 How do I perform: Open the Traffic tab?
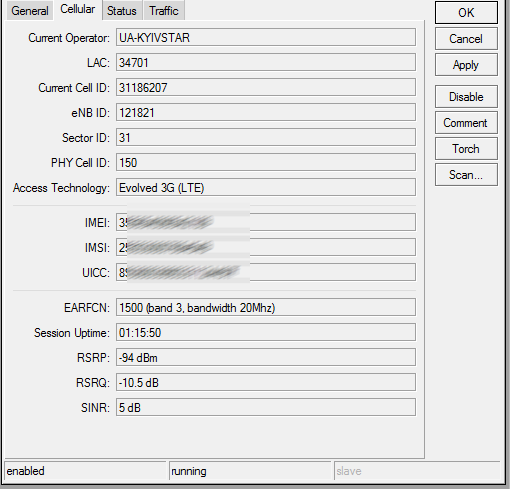(x=164, y=11)
